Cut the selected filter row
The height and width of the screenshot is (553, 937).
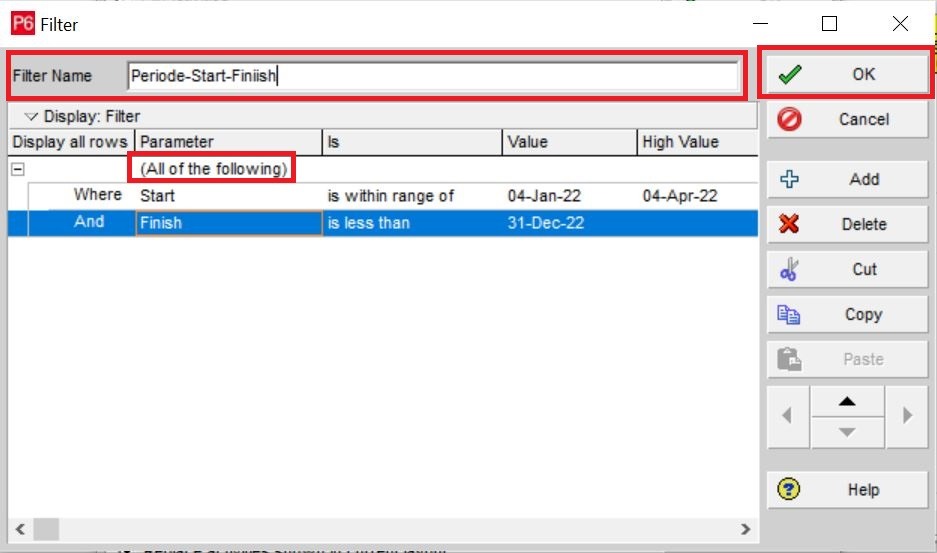pyautogui.click(x=847, y=269)
